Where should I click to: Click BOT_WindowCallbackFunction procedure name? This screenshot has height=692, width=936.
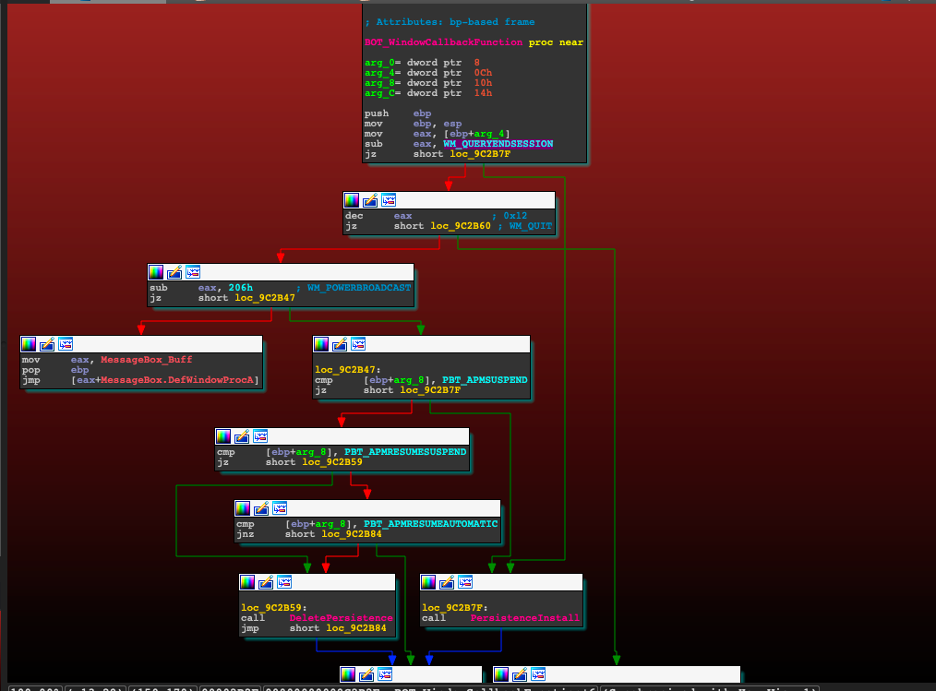click(x=444, y=42)
